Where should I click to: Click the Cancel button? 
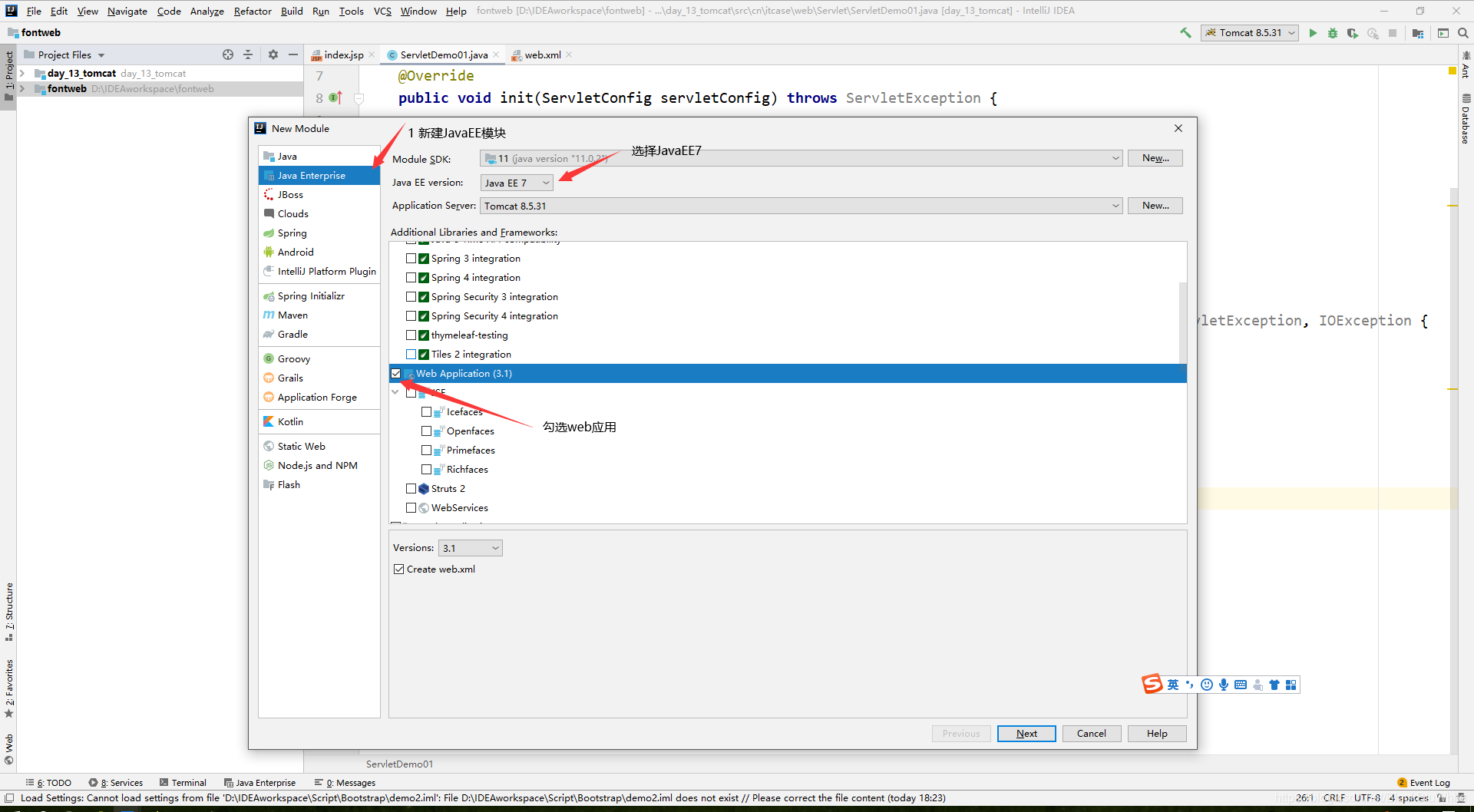coord(1092,734)
